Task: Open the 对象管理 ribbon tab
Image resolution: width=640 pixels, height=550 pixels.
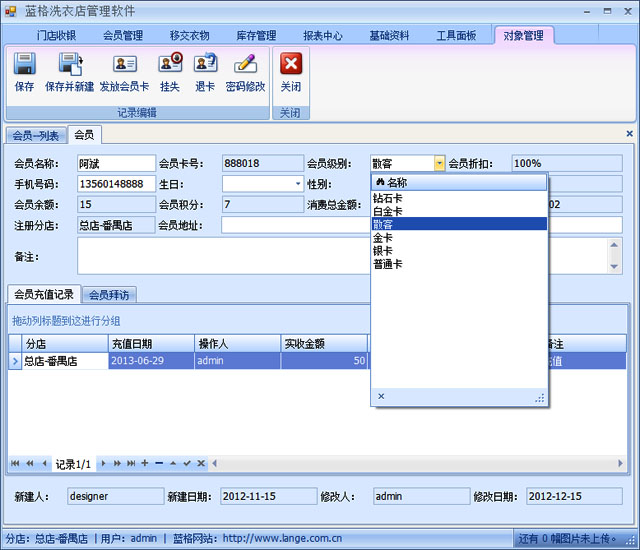Action: click(523, 35)
